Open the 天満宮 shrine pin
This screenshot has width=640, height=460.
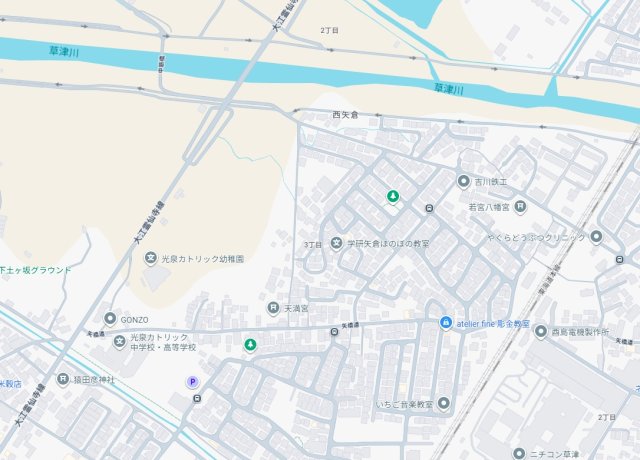273,308
